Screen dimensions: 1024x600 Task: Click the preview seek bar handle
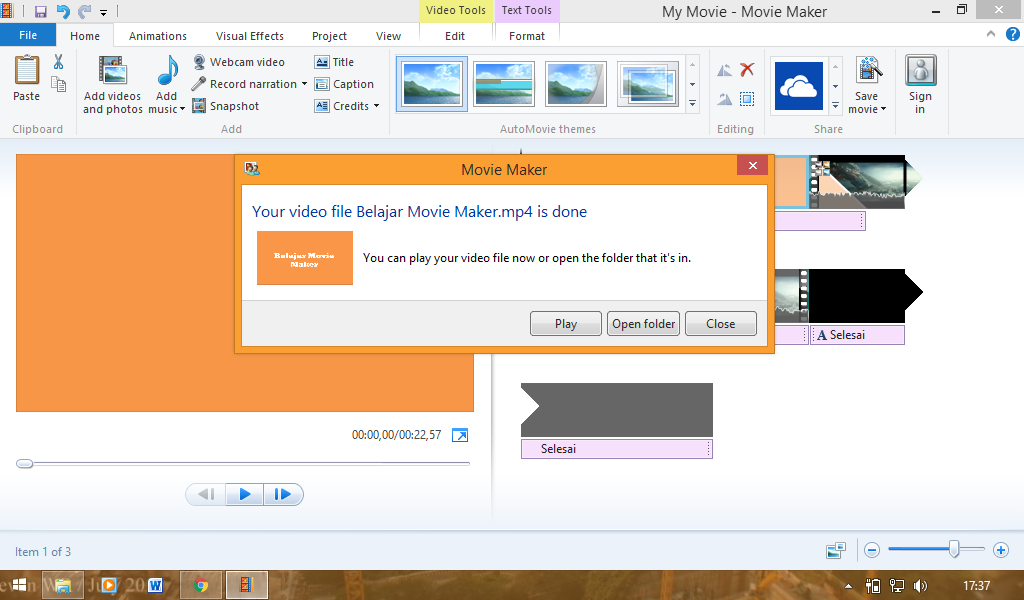pos(24,464)
